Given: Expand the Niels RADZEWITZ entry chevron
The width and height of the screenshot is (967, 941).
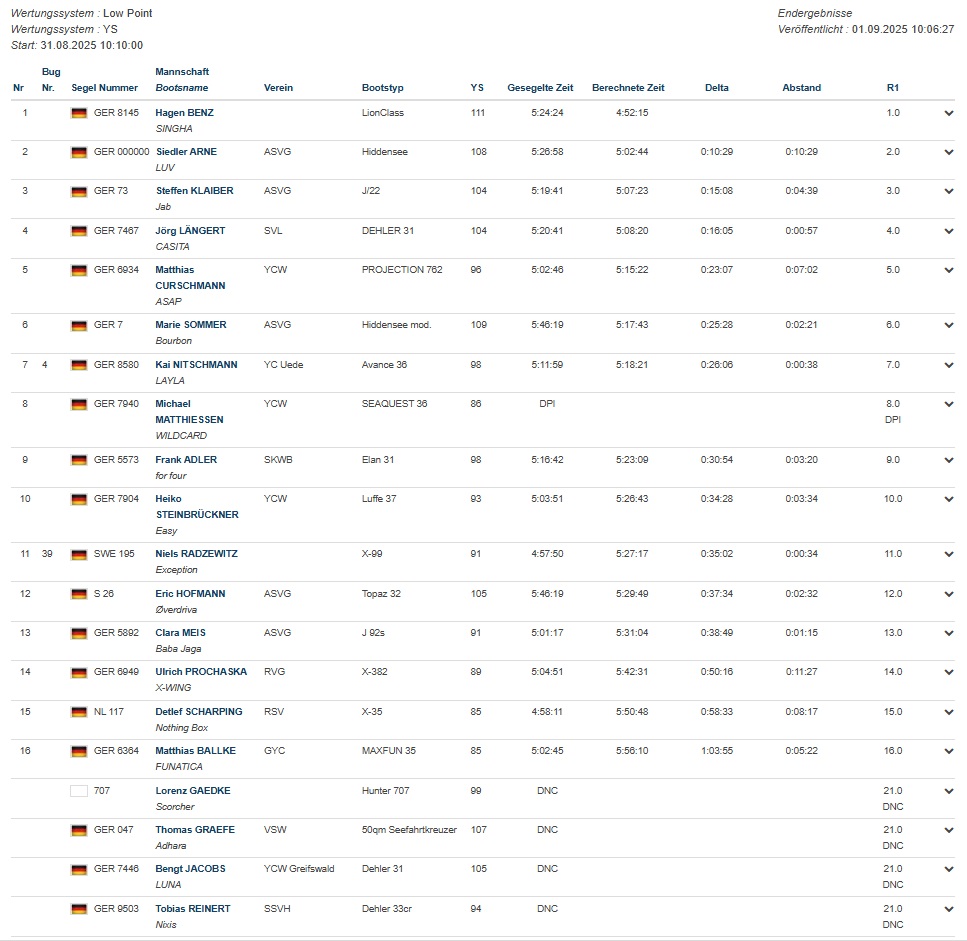Looking at the screenshot, I should (948, 554).
